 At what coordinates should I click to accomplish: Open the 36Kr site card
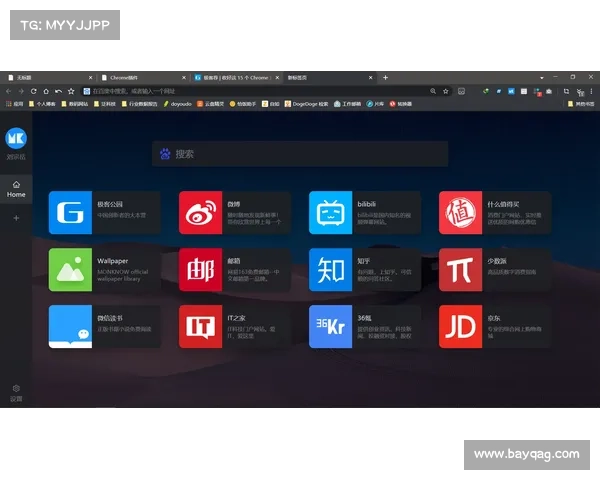pyautogui.click(x=365, y=327)
